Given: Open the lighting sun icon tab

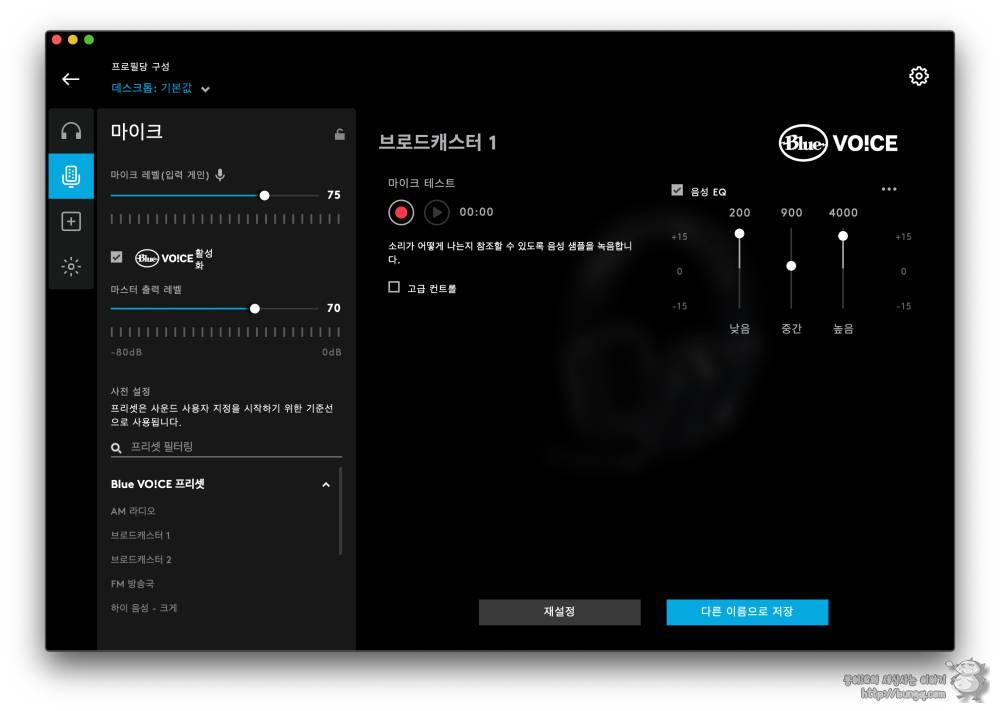Looking at the screenshot, I should tap(71, 267).
